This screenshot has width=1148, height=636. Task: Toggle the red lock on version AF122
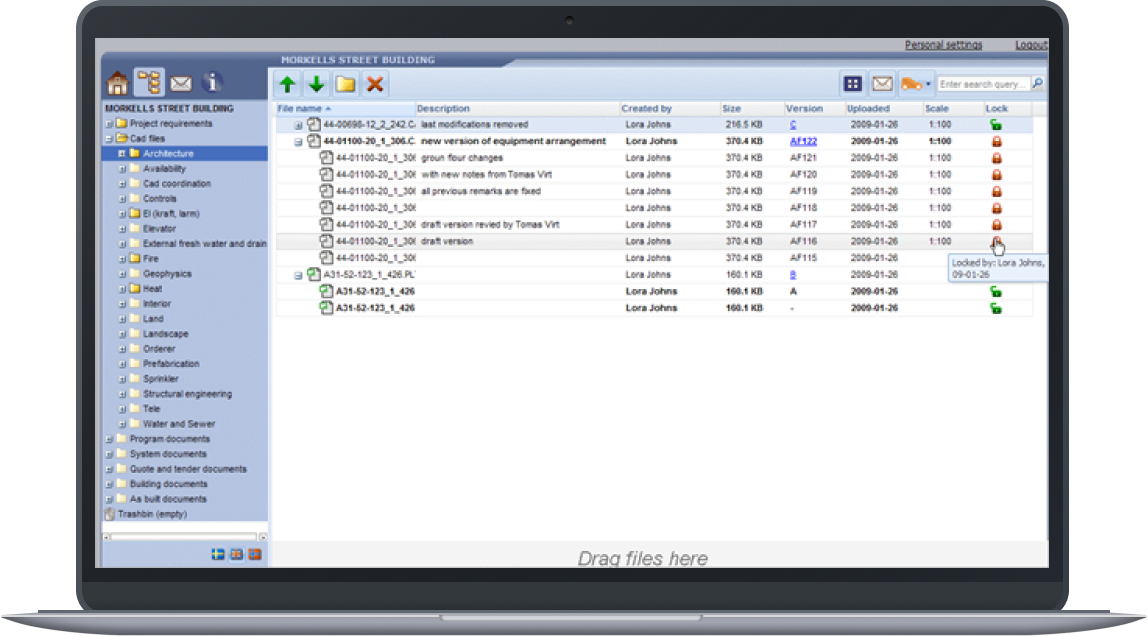(x=996, y=141)
